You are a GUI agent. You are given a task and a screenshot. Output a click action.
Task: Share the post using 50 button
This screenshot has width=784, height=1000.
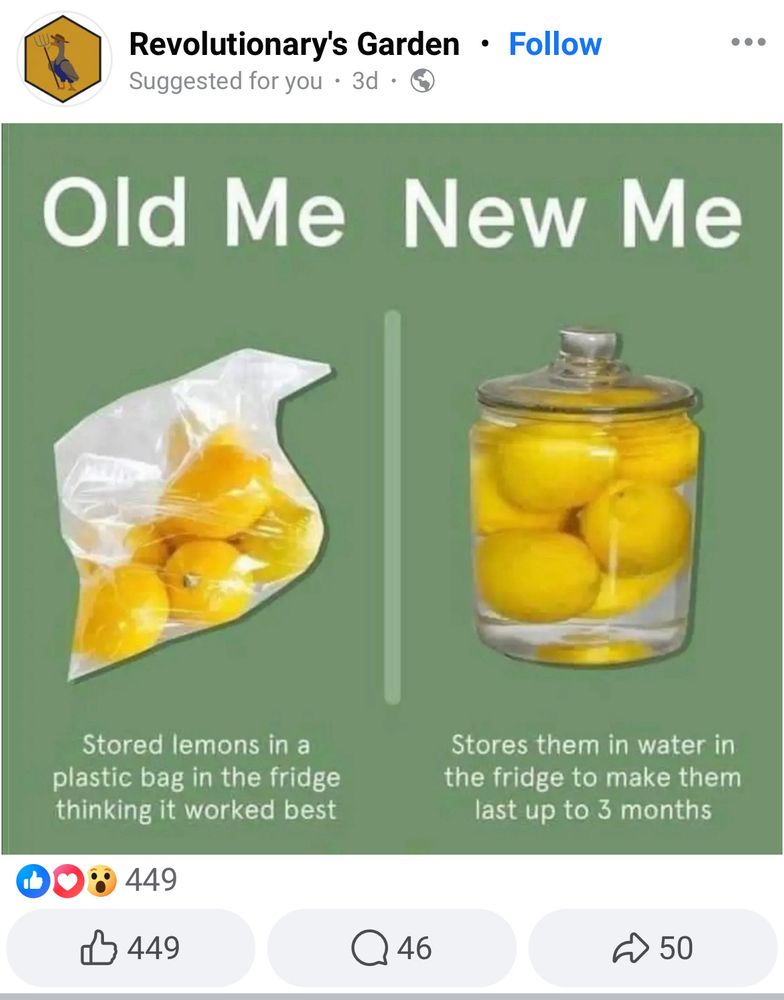click(x=653, y=948)
